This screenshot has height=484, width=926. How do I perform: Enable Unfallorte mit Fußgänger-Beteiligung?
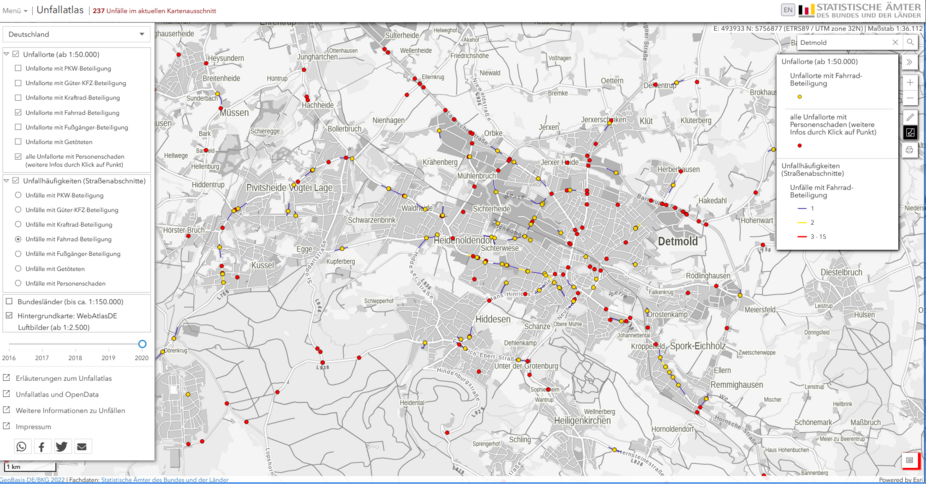tap(18, 127)
